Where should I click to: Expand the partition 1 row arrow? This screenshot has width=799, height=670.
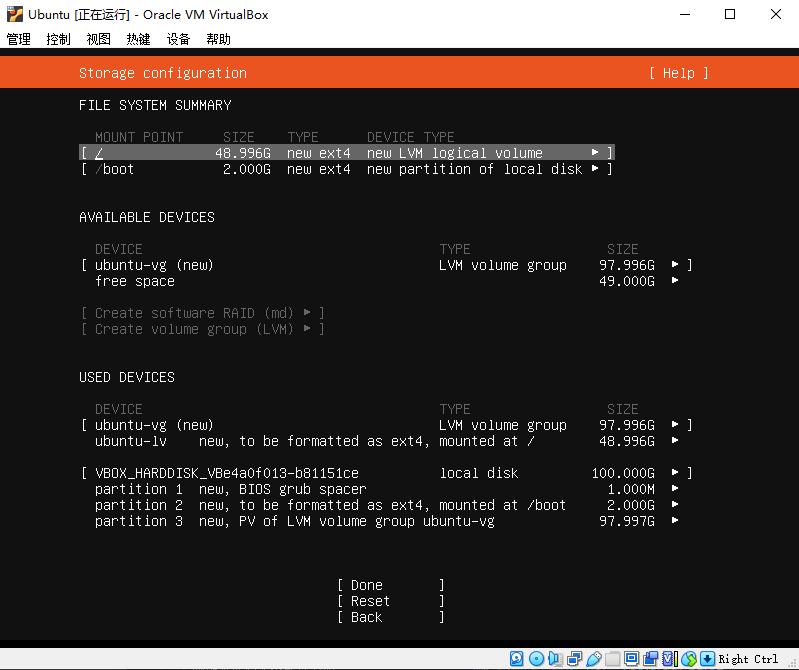675,489
